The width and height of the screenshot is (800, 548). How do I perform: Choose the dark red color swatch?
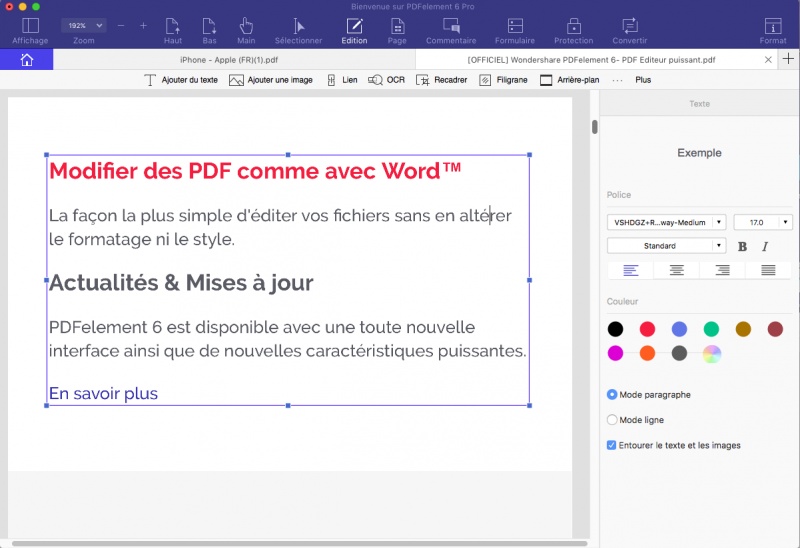(x=775, y=329)
